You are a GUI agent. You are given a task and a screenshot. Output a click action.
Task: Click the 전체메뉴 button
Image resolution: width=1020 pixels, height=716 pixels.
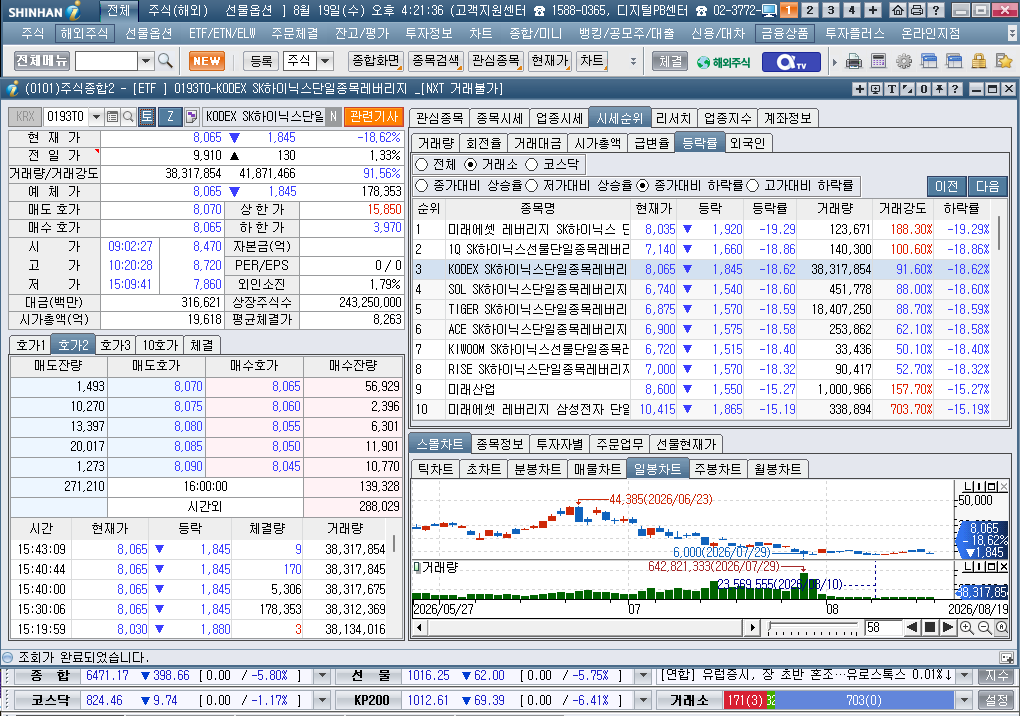click(42, 61)
